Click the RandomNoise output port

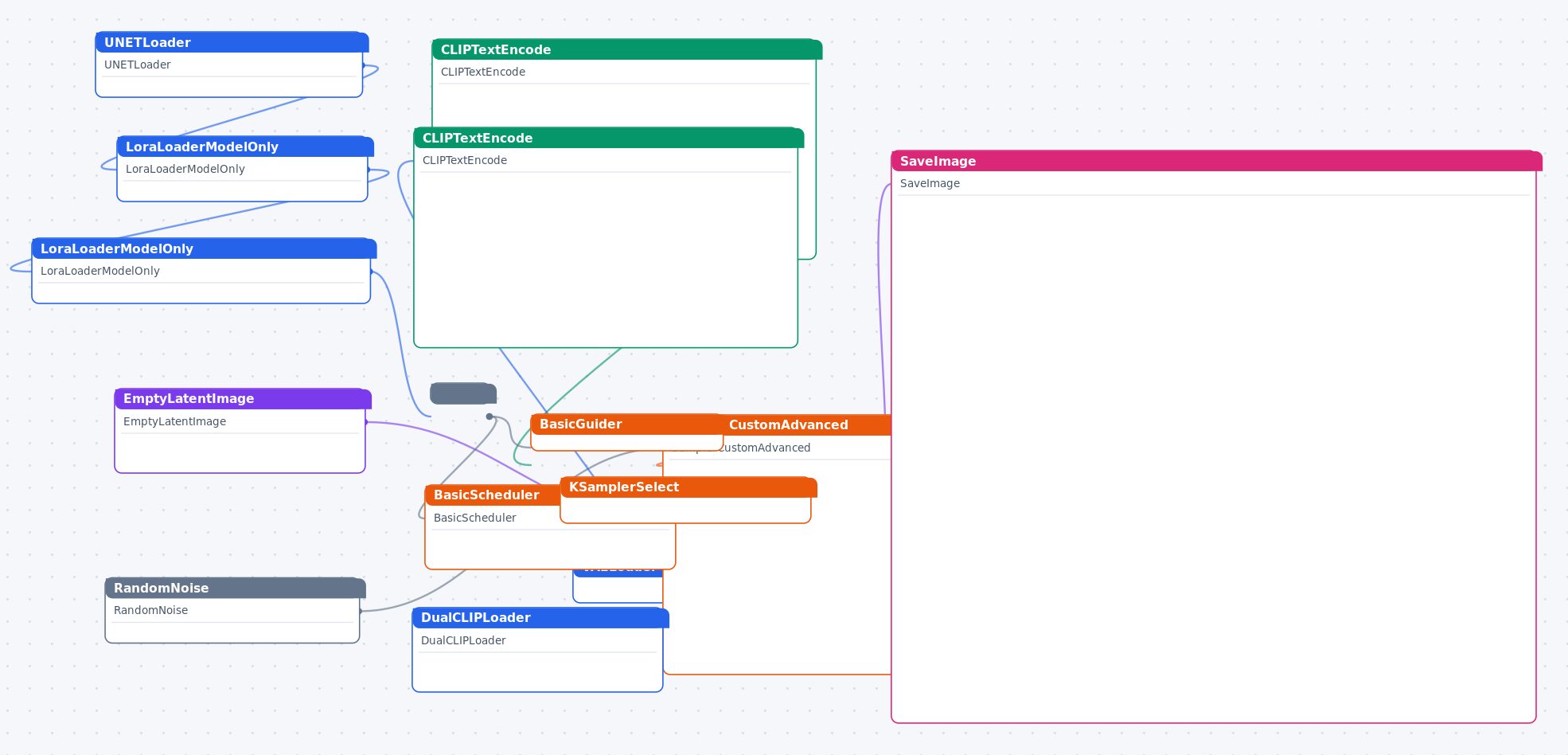[361, 611]
